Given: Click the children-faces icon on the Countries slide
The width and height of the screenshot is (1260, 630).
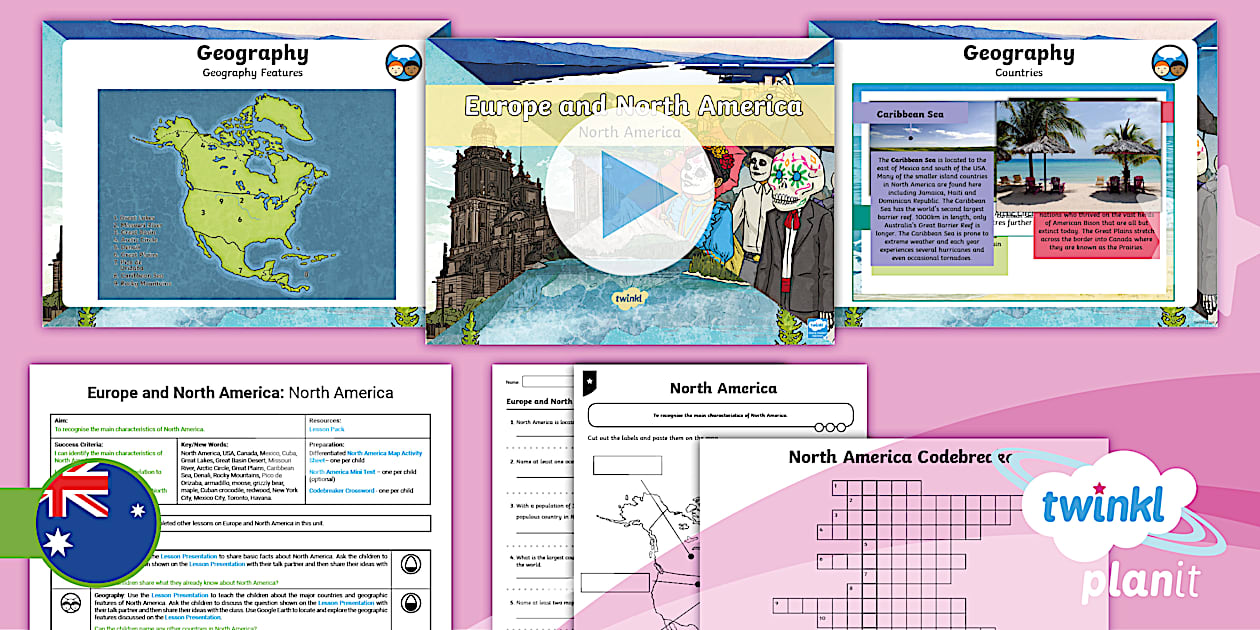Looking at the screenshot, I should tap(1170, 60).
